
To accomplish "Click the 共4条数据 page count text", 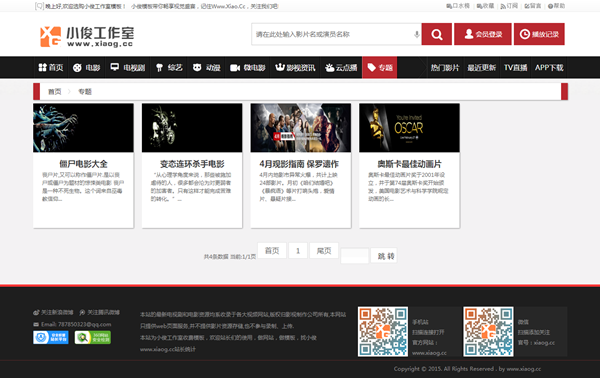I will [x=230, y=257].
